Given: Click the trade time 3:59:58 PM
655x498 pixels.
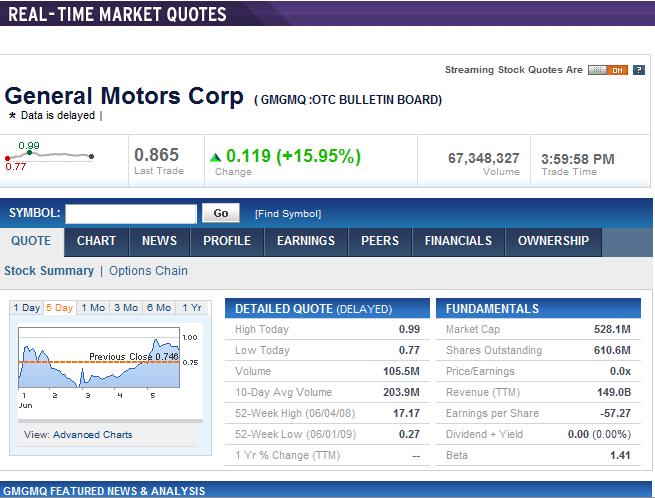Looking at the screenshot, I should click(x=578, y=159).
